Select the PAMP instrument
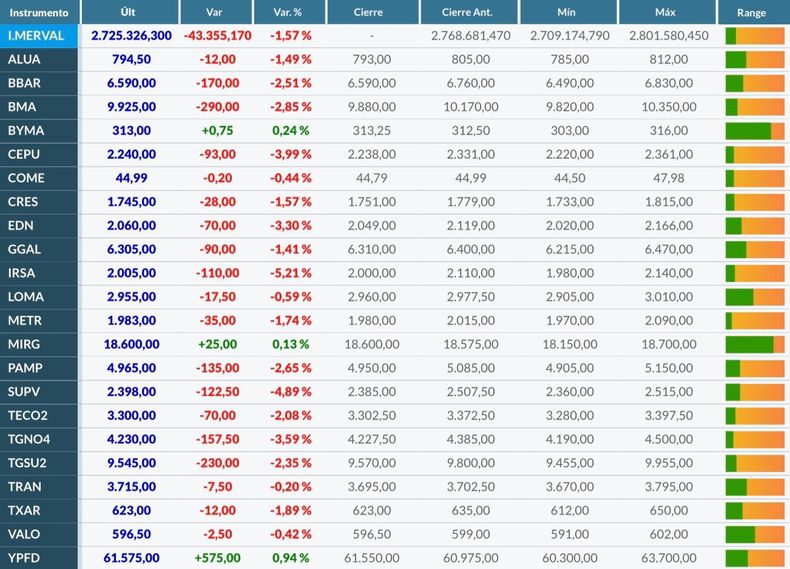The image size is (790, 569). pos(39,368)
